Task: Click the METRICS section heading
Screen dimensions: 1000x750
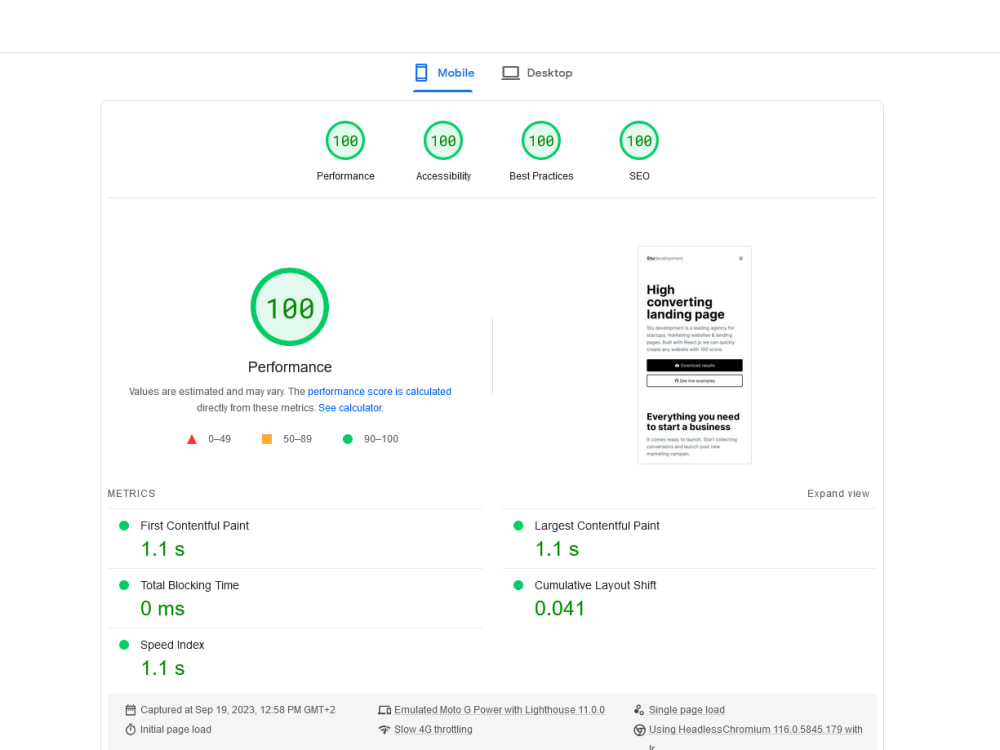Action: 131,494
